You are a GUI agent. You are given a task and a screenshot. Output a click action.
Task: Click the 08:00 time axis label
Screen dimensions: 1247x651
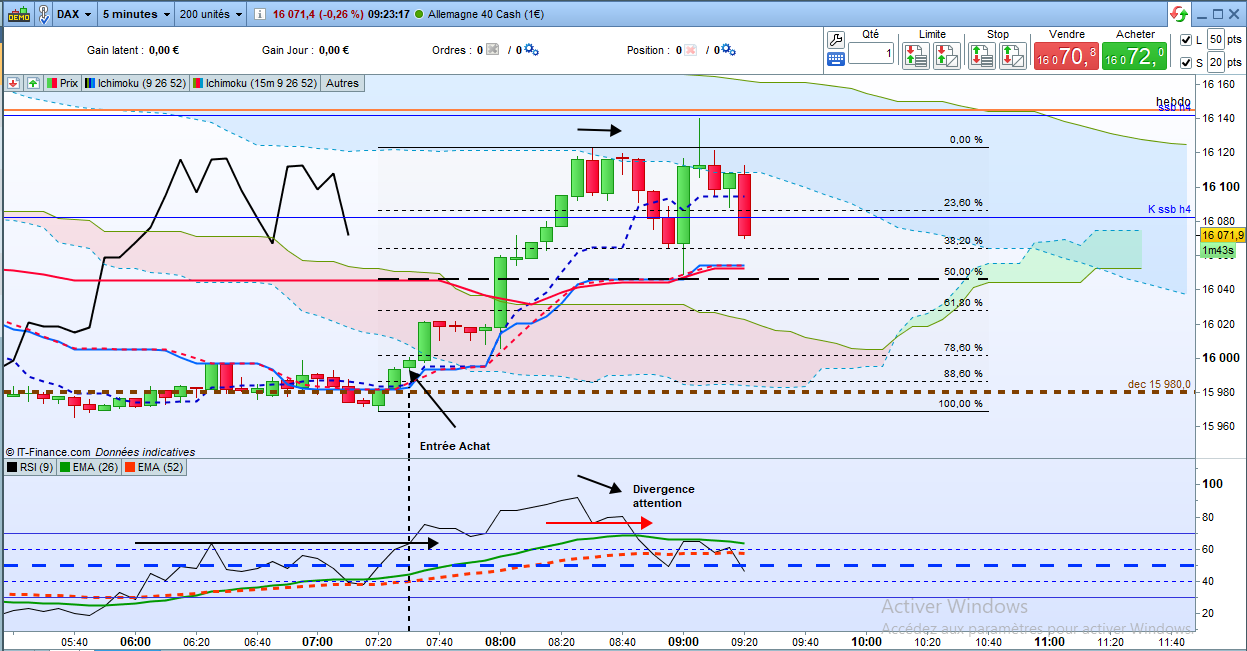coord(500,642)
